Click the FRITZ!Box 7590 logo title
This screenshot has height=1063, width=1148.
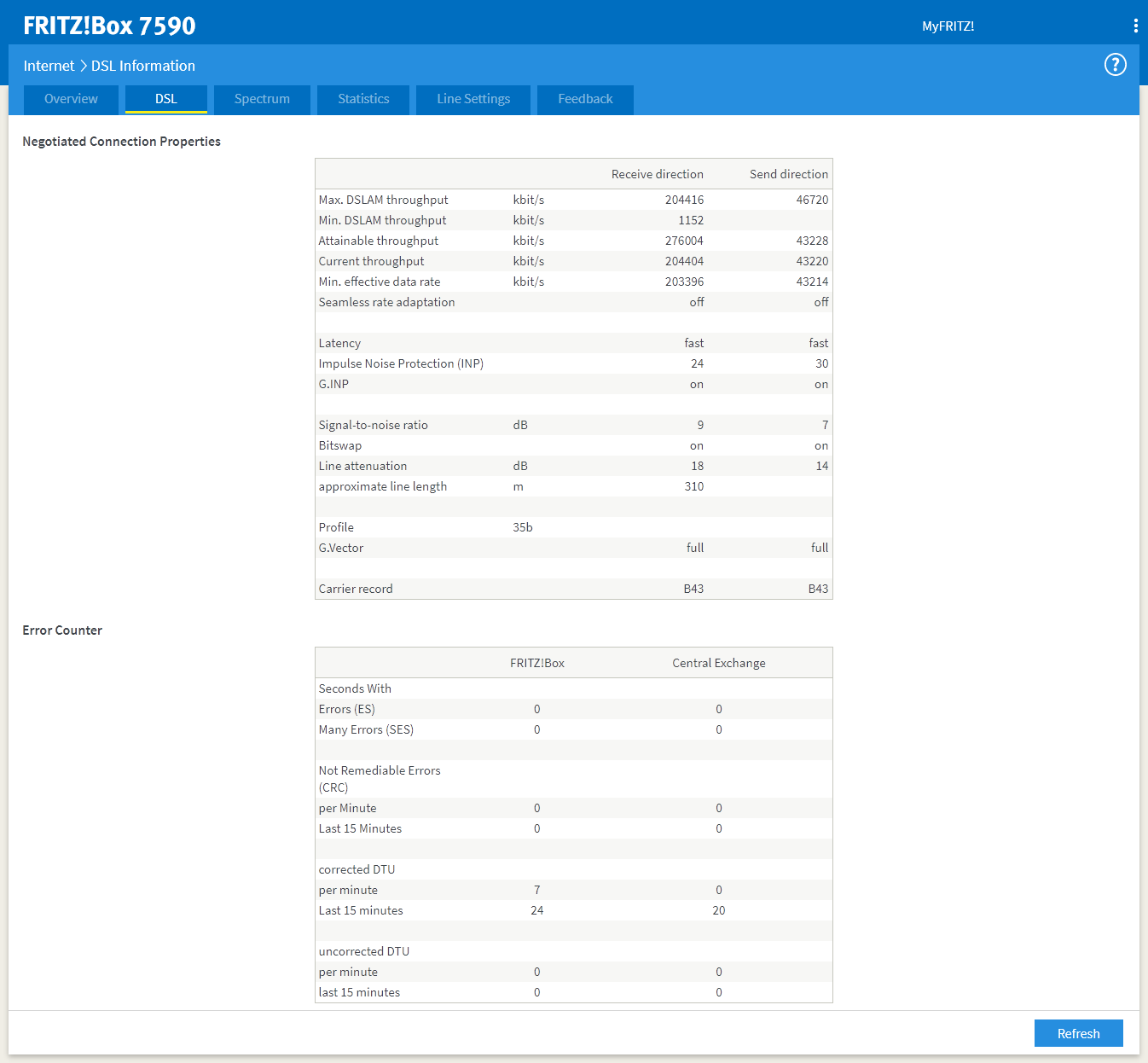click(x=109, y=26)
